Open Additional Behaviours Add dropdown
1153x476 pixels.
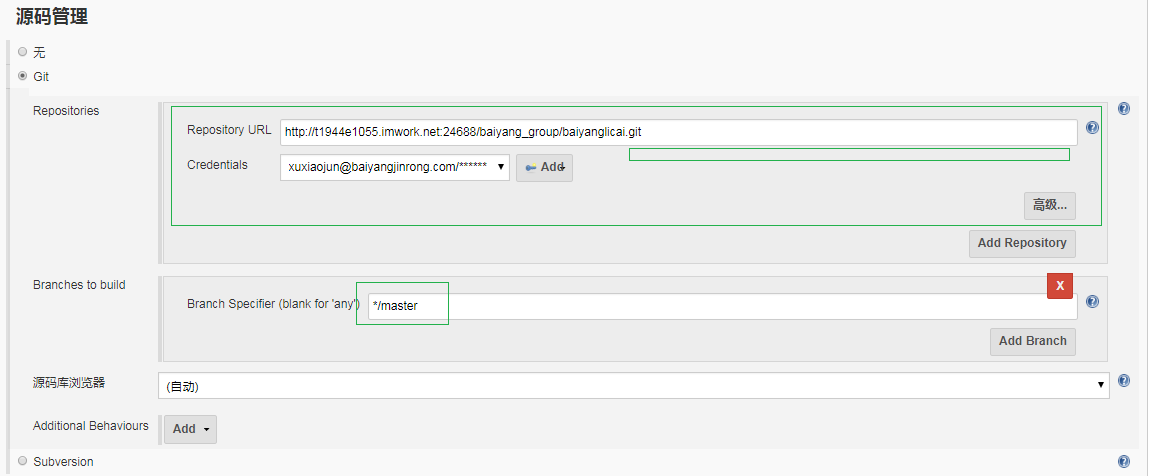tap(190, 429)
